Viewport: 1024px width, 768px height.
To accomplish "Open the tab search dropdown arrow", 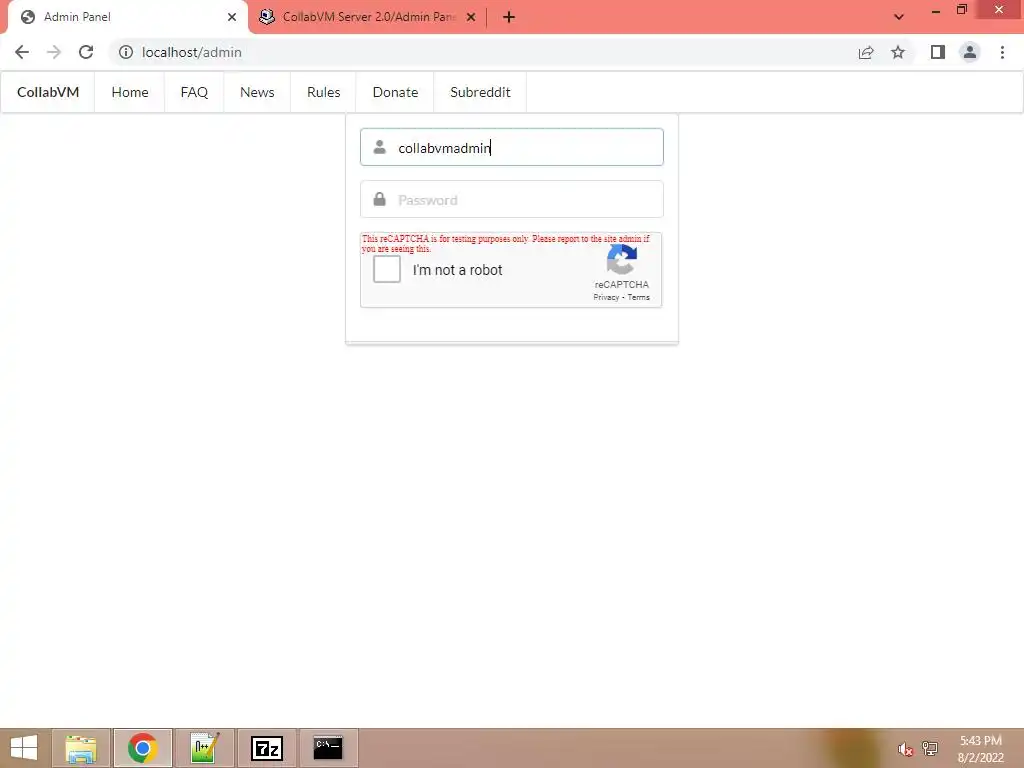I will pos(899,17).
